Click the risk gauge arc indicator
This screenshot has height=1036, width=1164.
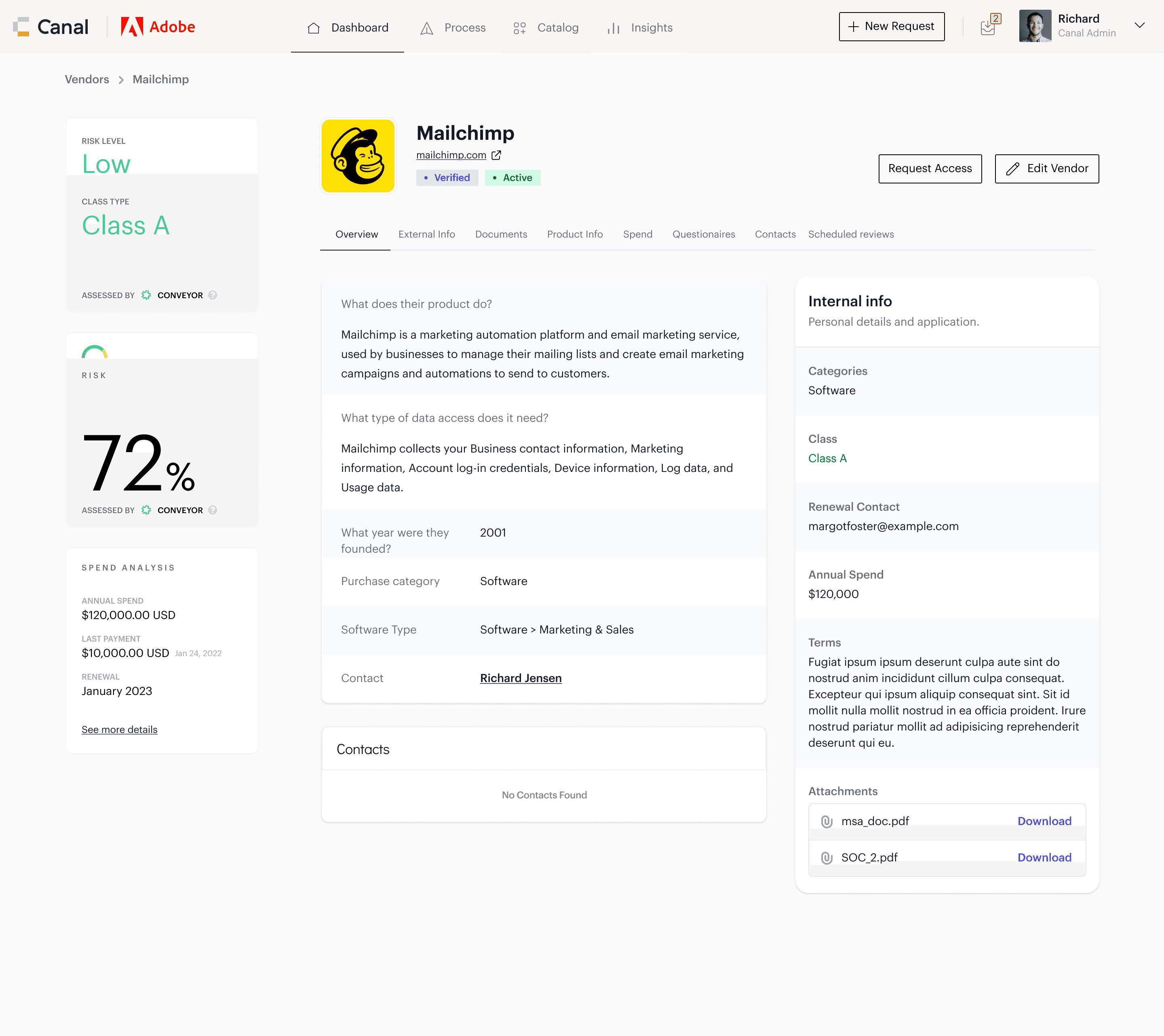point(95,352)
